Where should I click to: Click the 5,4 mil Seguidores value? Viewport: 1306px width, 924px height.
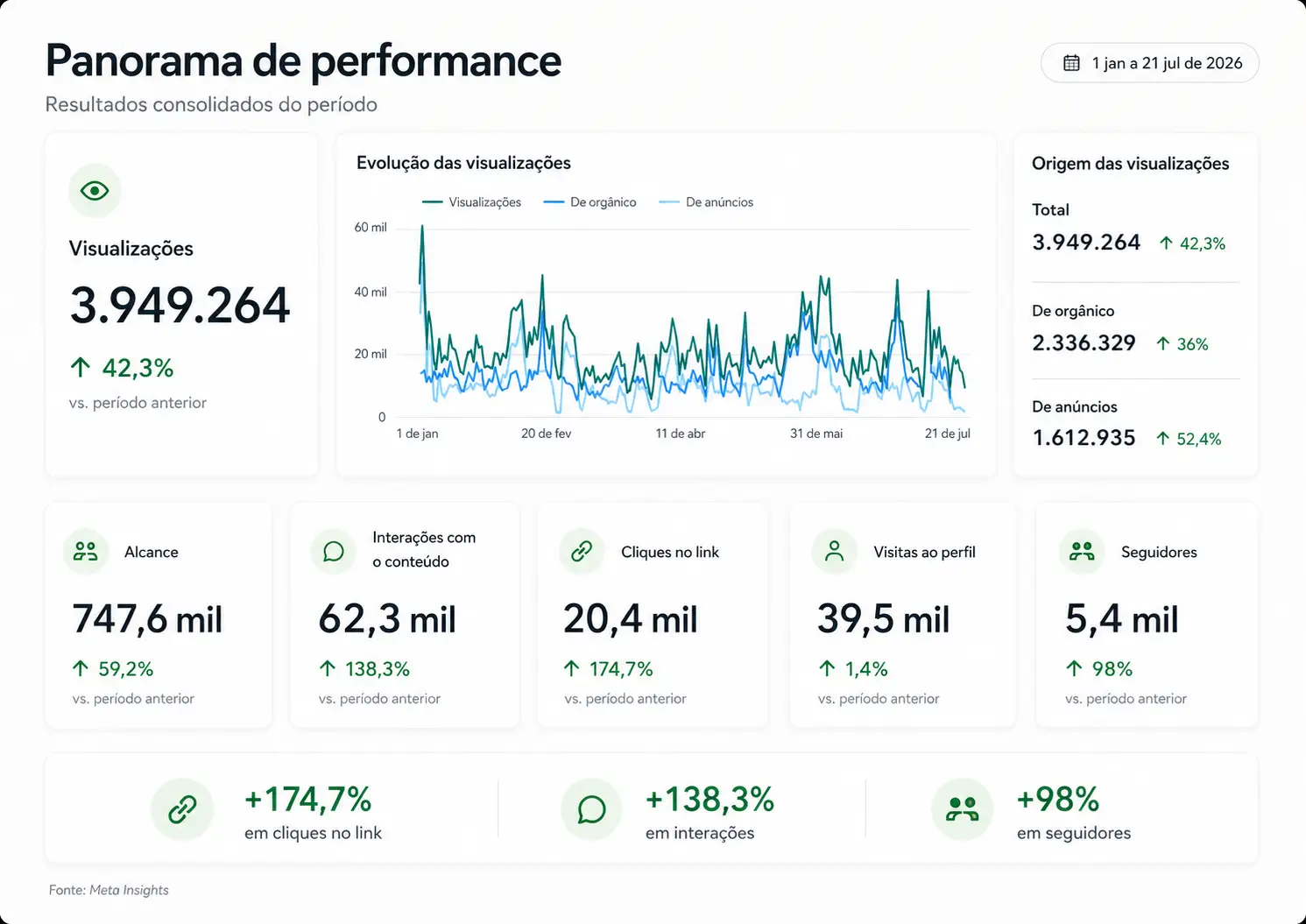click(1122, 619)
